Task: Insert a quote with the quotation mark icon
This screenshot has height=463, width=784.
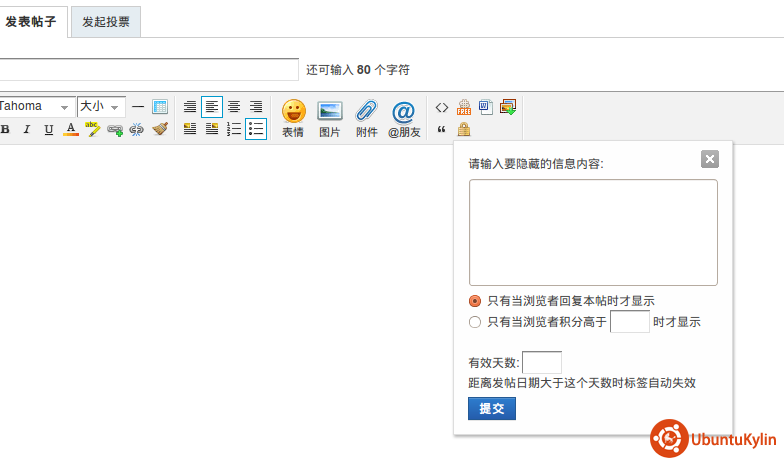Action: tap(442, 129)
